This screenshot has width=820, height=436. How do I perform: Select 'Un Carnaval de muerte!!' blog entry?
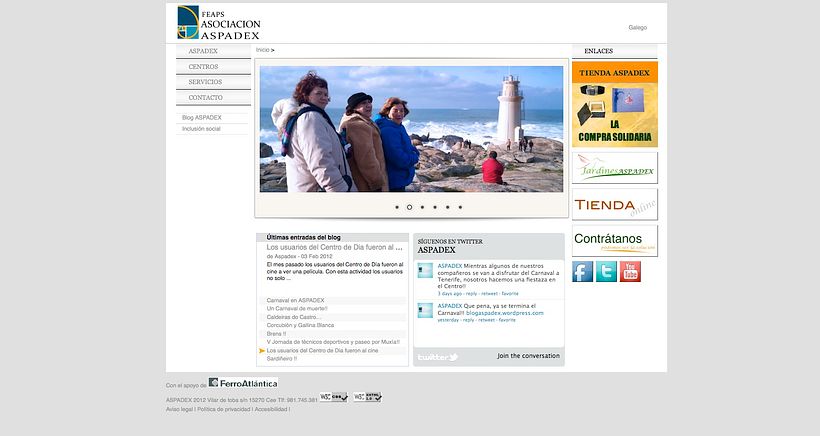(x=297, y=309)
